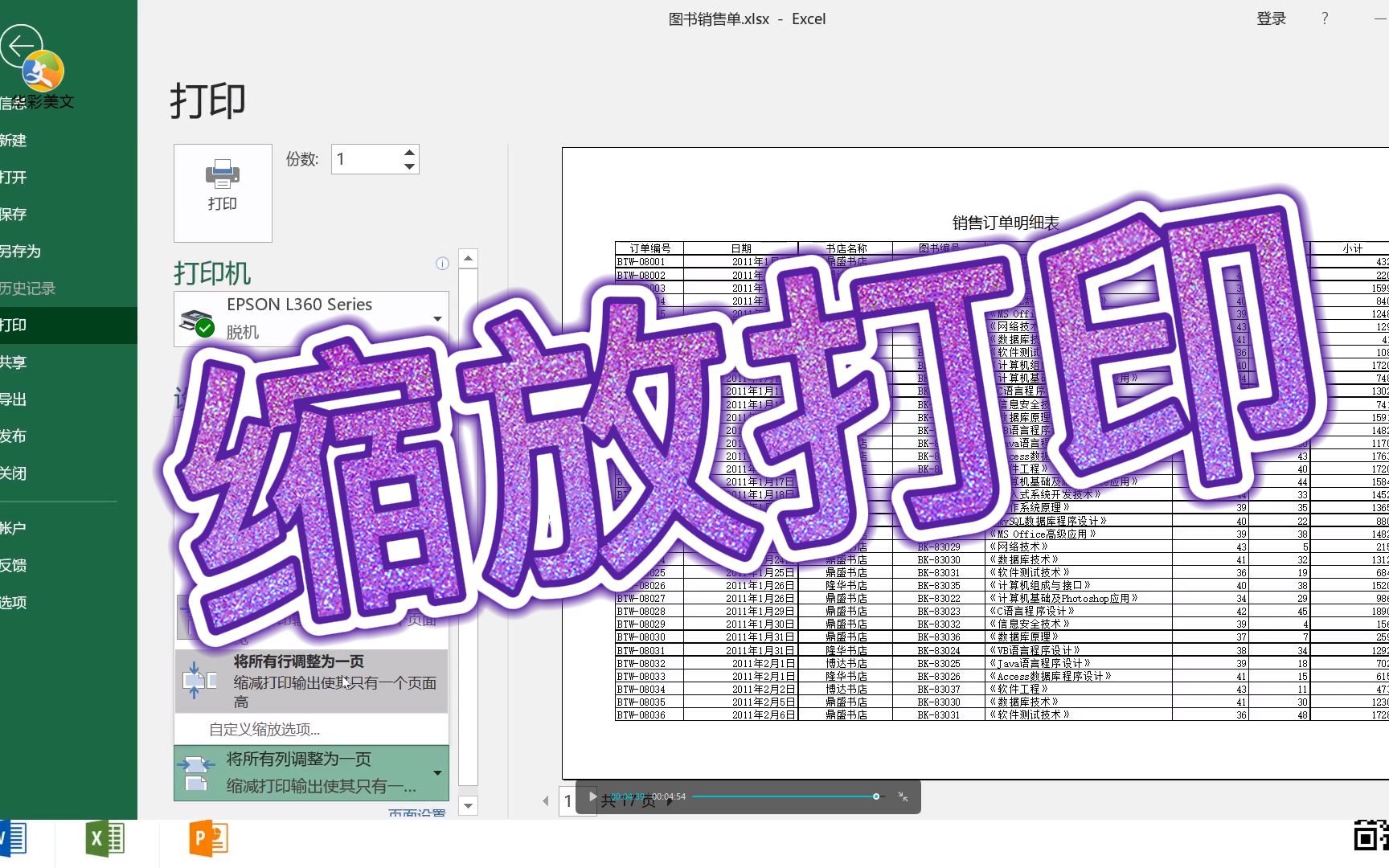Choose 保存 (Save) in the sidebar
This screenshot has width=1389, height=868.
tap(14, 214)
